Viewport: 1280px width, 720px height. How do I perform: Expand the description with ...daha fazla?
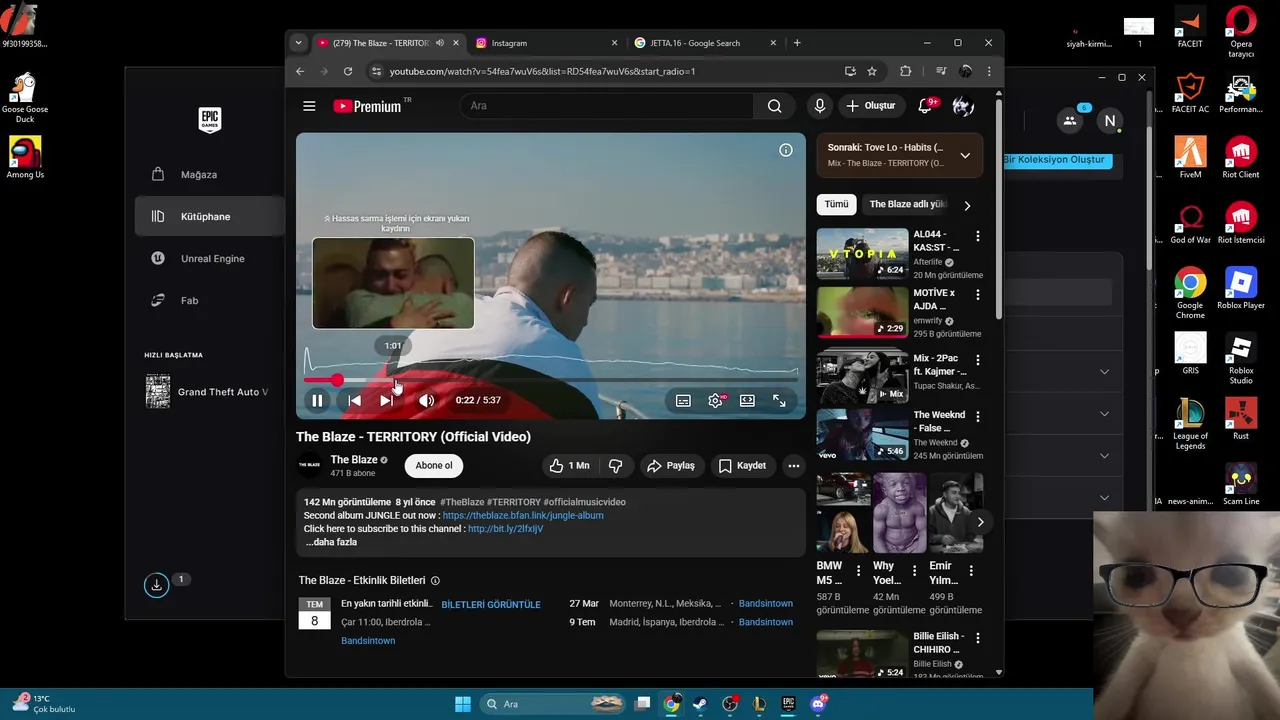click(x=331, y=542)
